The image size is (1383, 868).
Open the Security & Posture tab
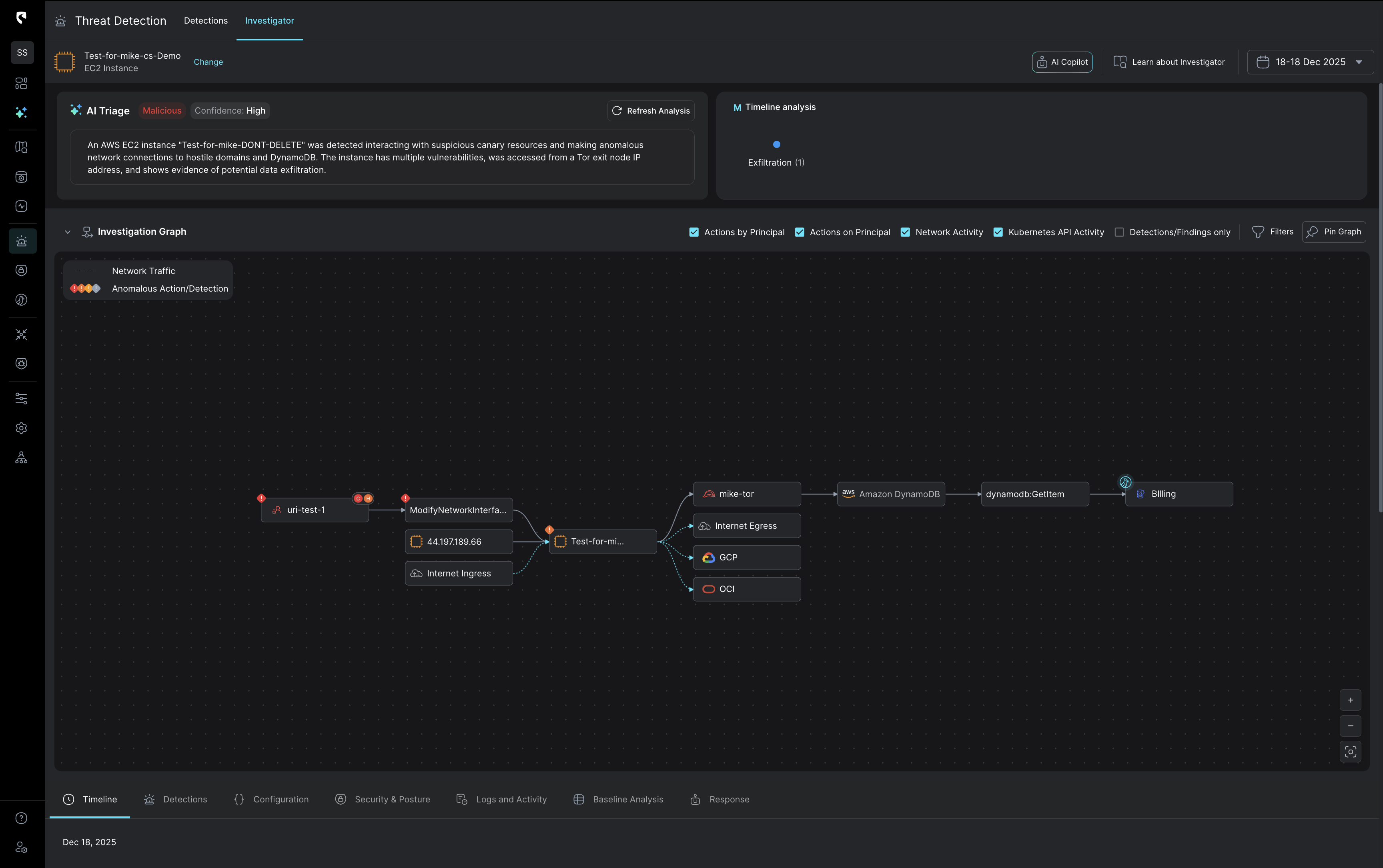coord(383,799)
